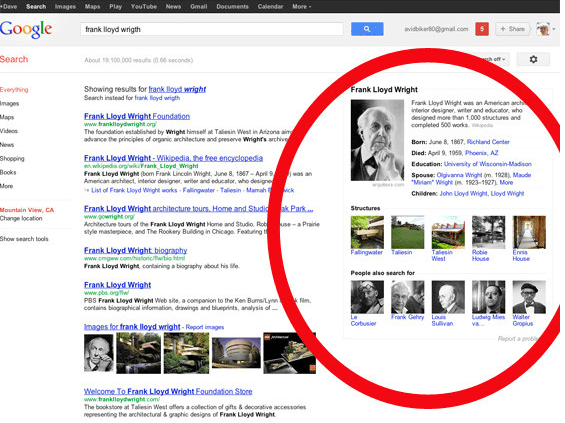
Task: Click the blue search magnifier button
Action: click(x=367, y=29)
